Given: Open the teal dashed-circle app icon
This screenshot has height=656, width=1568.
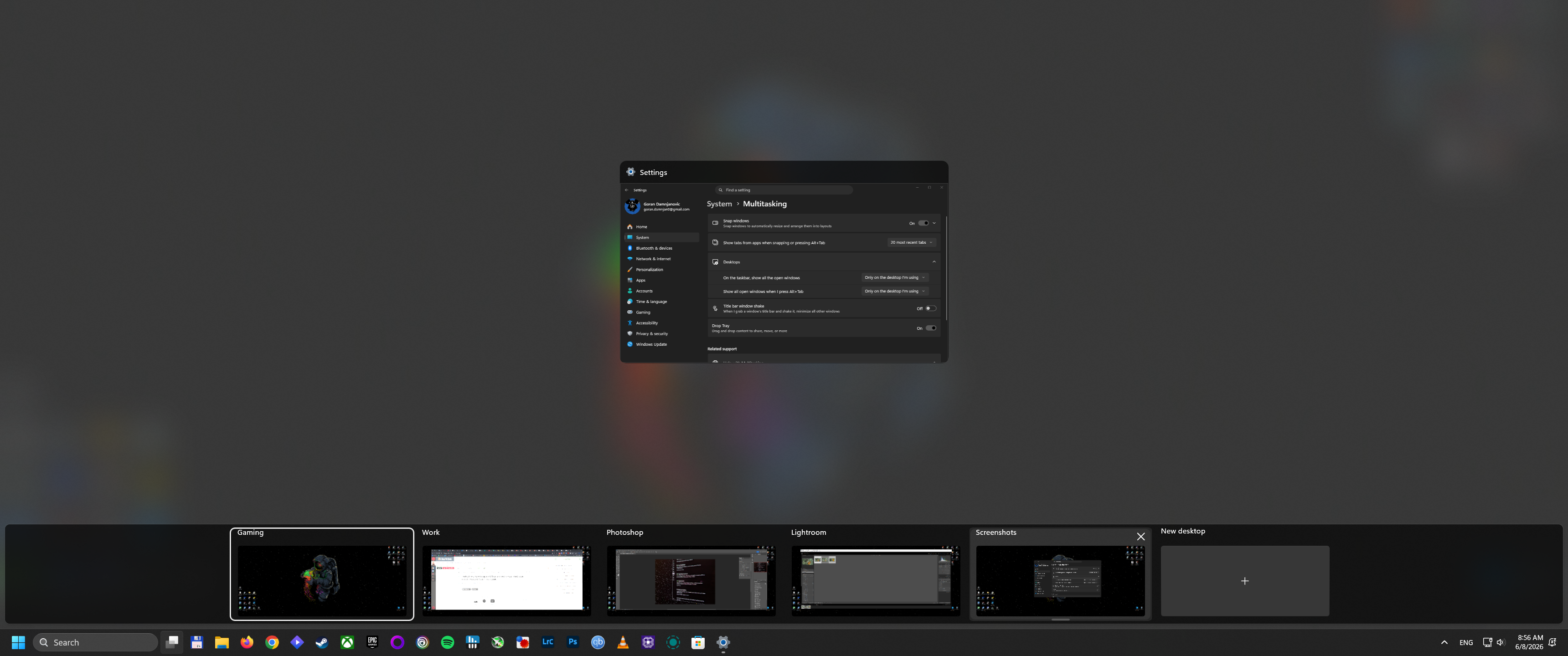Looking at the screenshot, I should (x=673, y=642).
